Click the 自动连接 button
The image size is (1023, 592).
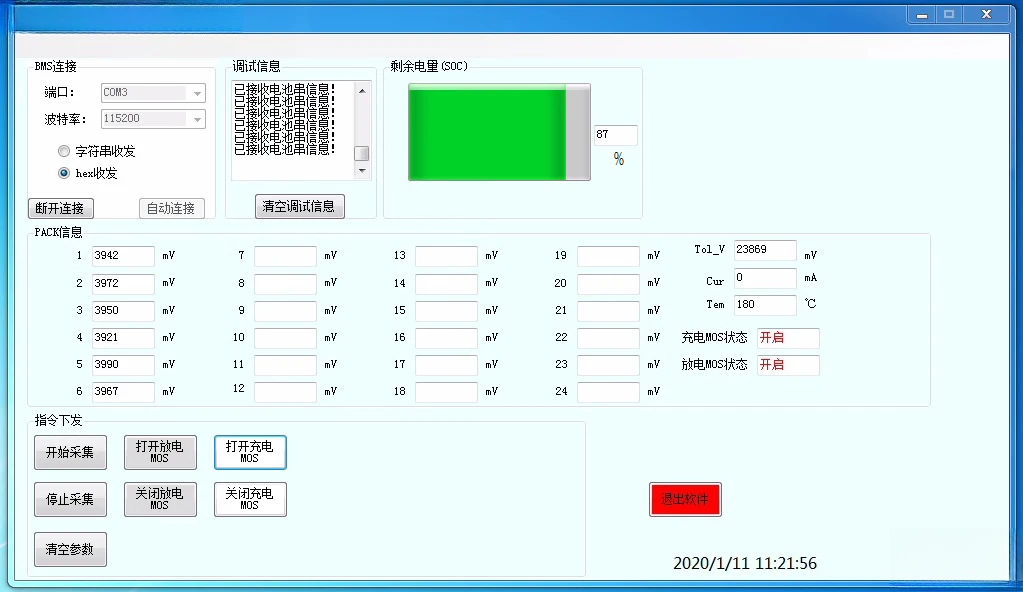[x=172, y=208]
